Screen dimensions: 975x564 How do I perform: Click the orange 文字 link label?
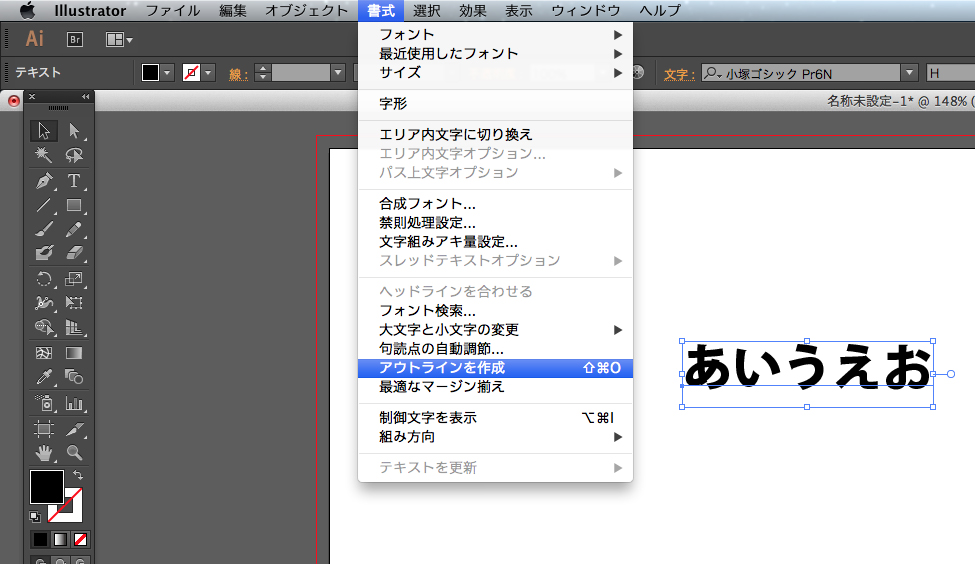(x=679, y=74)
